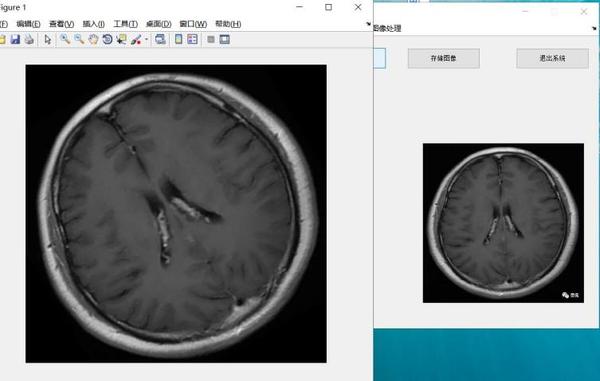Activate the Zoom Out magnifier tool
Image resolution: width=600 pixels, height=381 pixels.
(79, 39)
